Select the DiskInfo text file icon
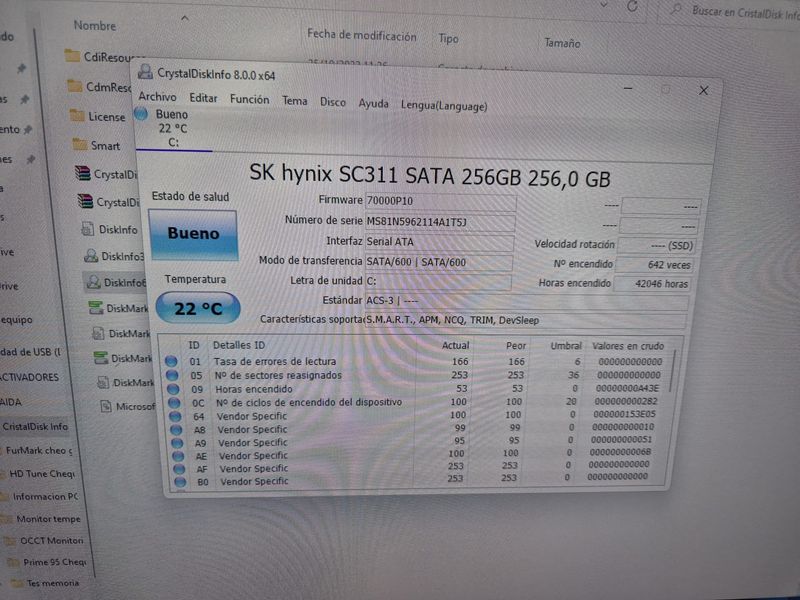 pos(88,229)
